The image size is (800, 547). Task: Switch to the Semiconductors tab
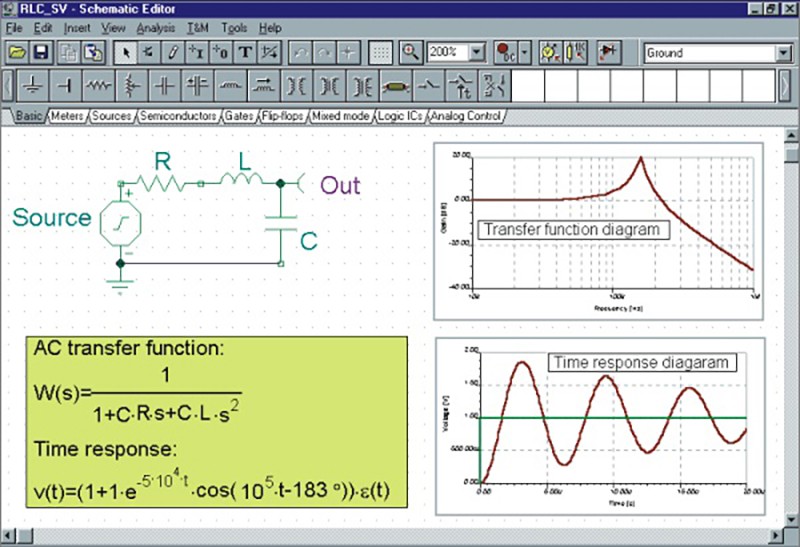point(178,116)
